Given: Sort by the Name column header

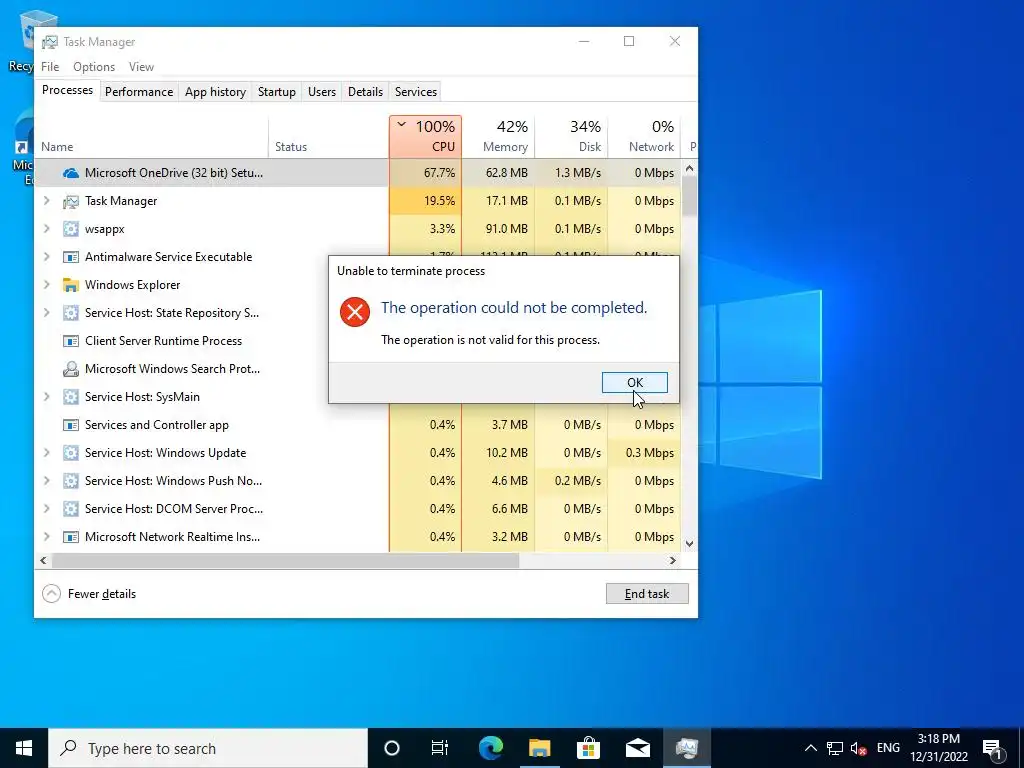Looking at the screenshot, I should (x=151, y=136).
